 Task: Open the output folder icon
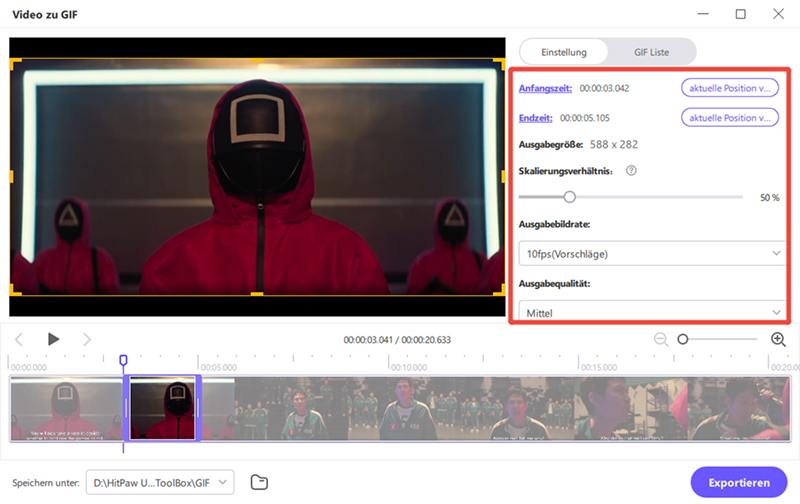coord(259,482)
